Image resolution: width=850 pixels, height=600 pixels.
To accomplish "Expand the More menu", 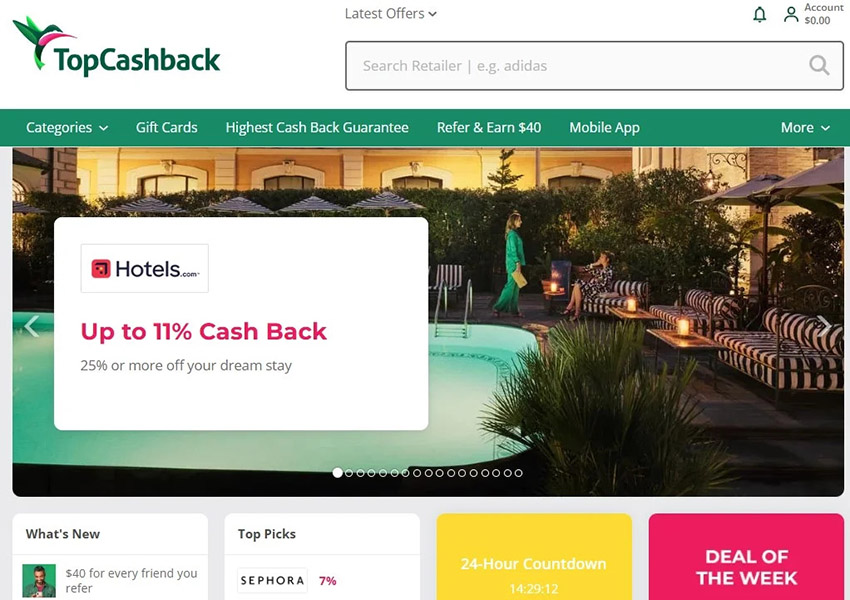I will click(805, 128).
